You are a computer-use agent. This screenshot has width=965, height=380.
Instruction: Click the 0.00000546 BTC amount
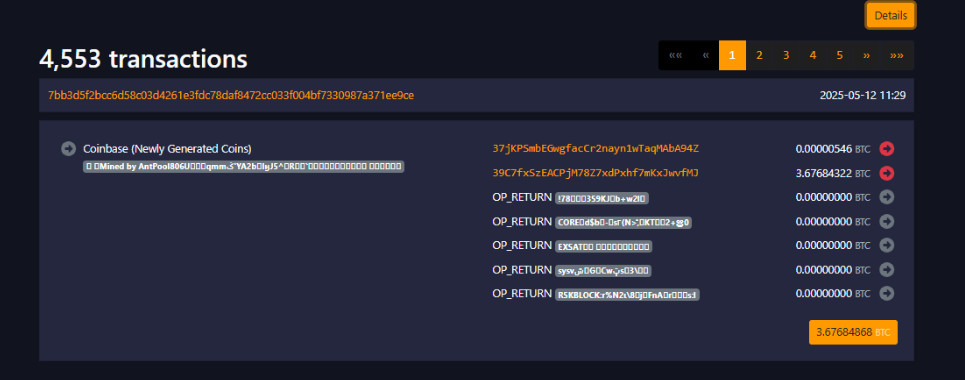click(x=833, y=148)
